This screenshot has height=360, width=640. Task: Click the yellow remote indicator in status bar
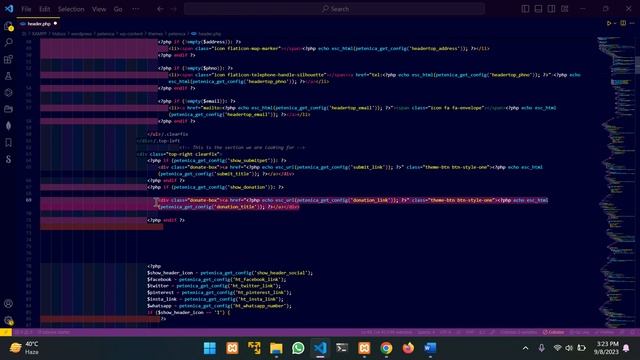6,332
